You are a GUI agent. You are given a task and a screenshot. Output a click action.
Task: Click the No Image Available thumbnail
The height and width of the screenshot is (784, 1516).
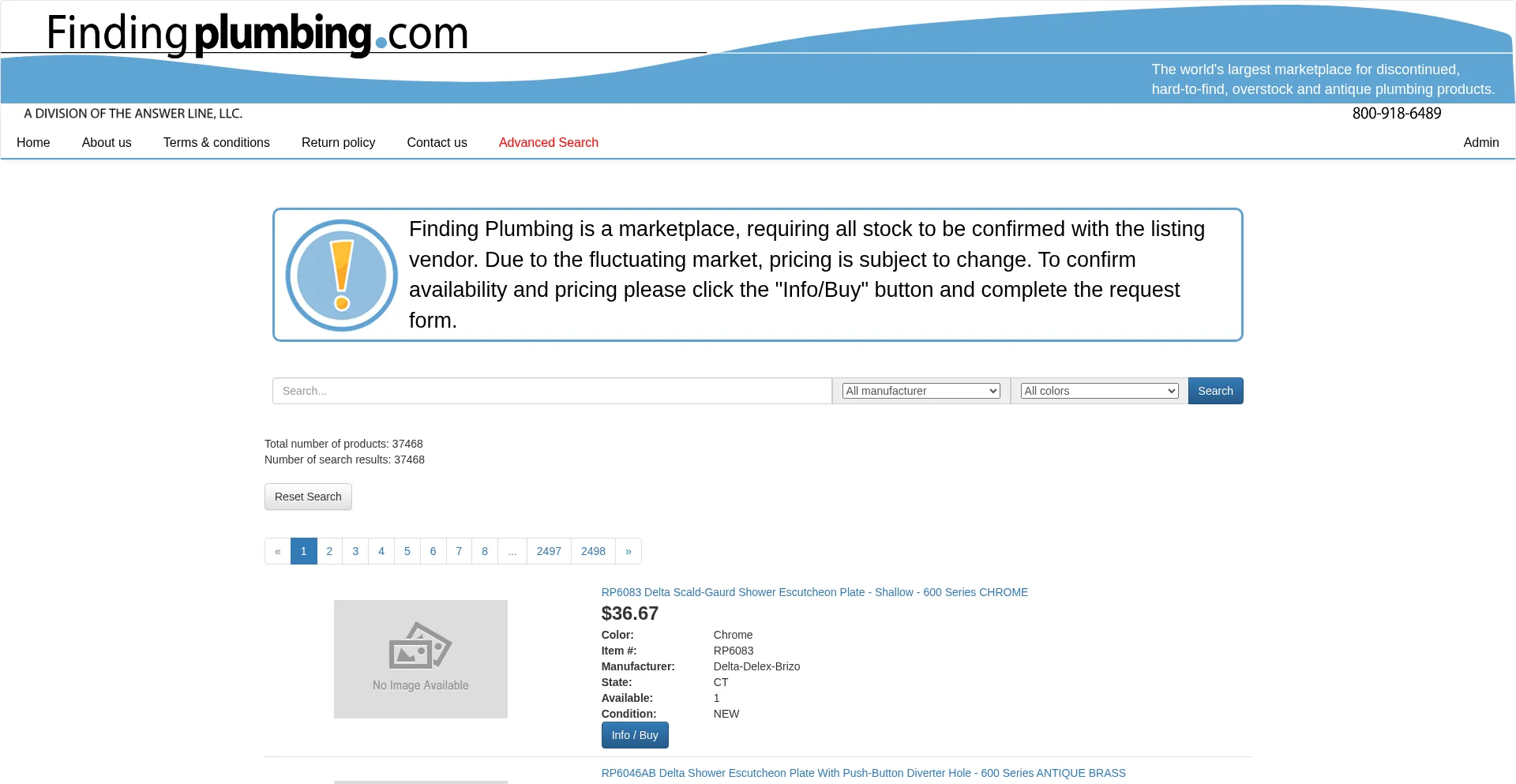coord(420,659)
